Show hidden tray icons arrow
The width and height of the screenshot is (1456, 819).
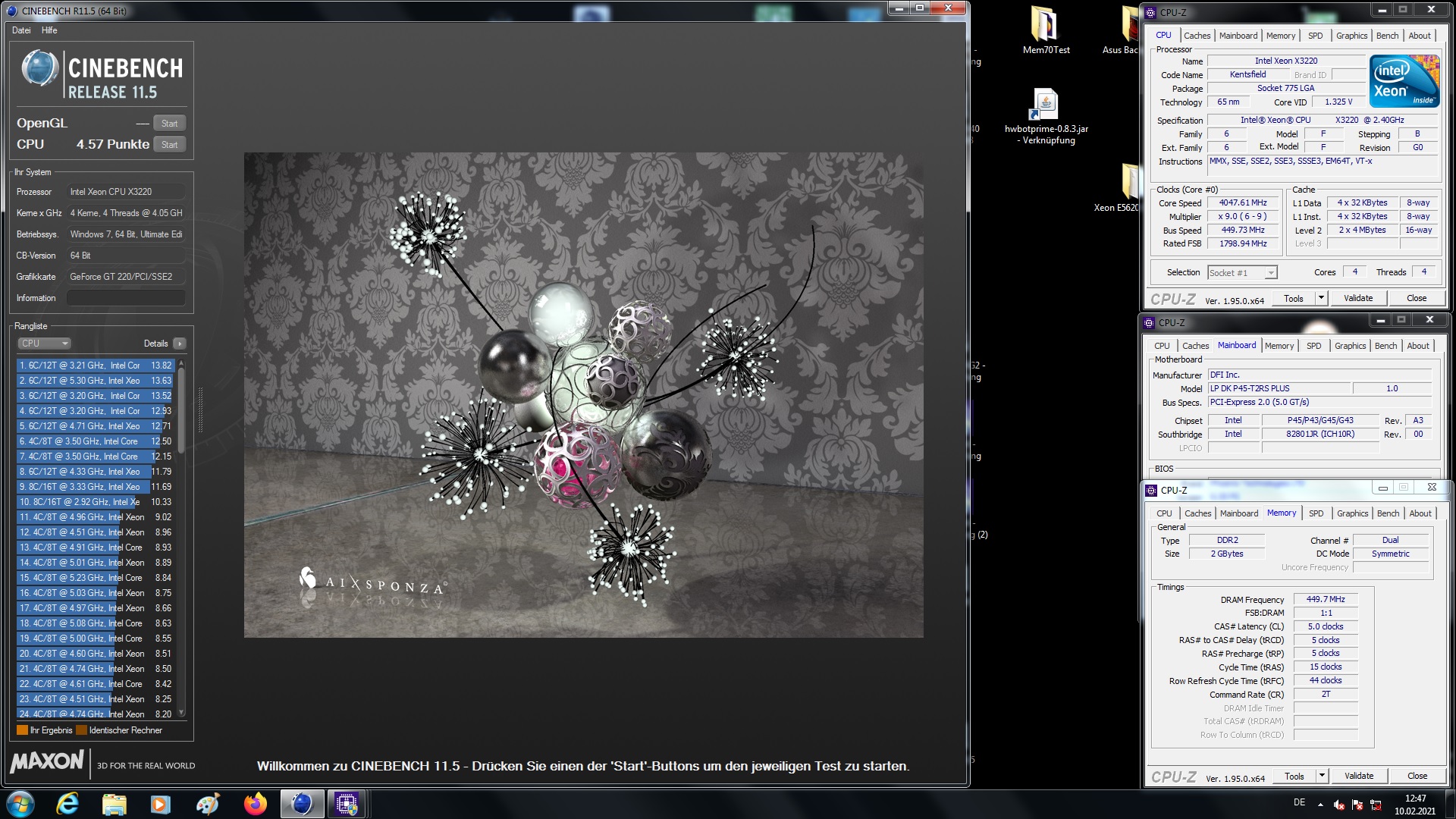pos(1320,804)
